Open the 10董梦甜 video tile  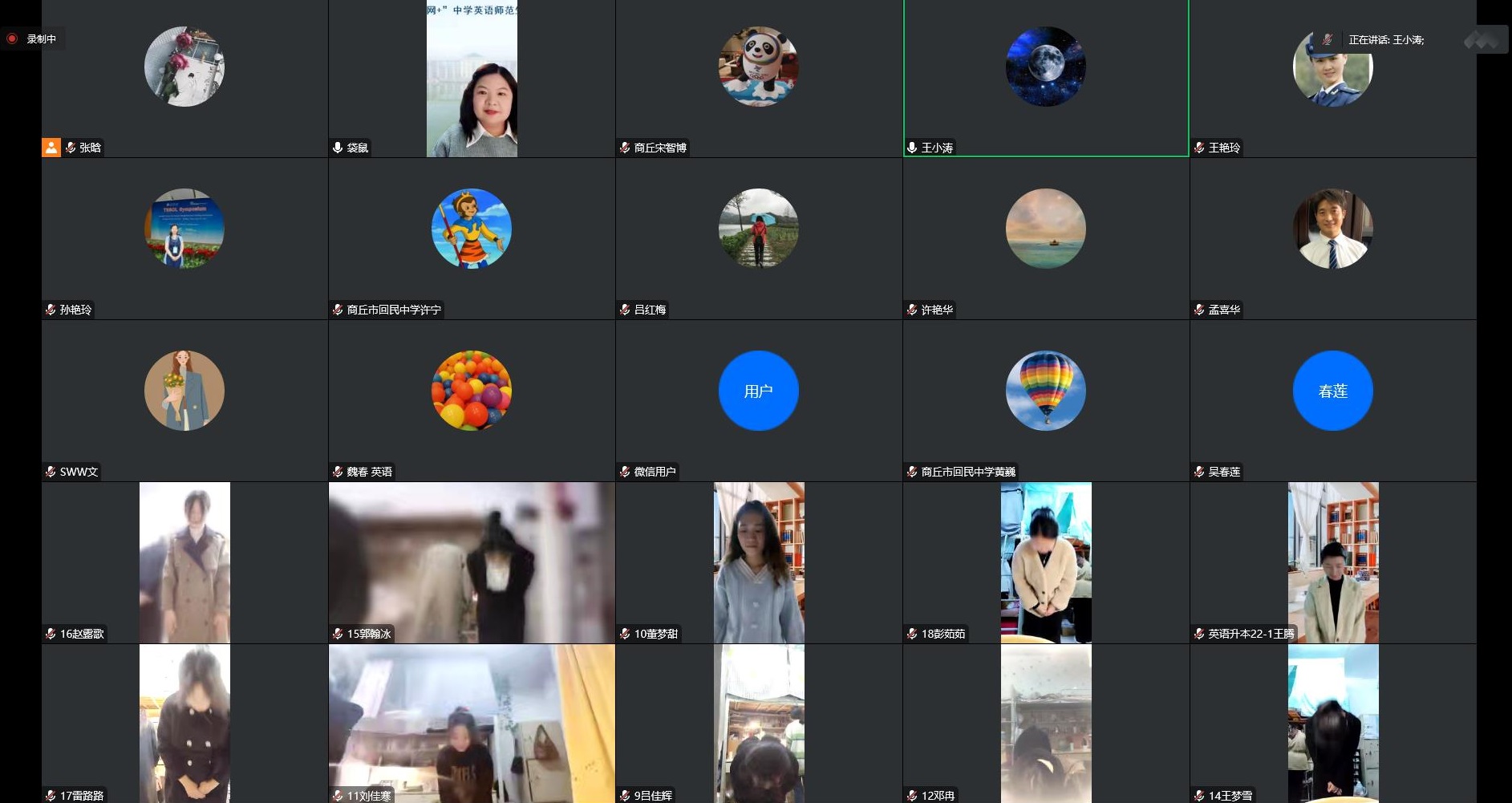click(758, 562)
